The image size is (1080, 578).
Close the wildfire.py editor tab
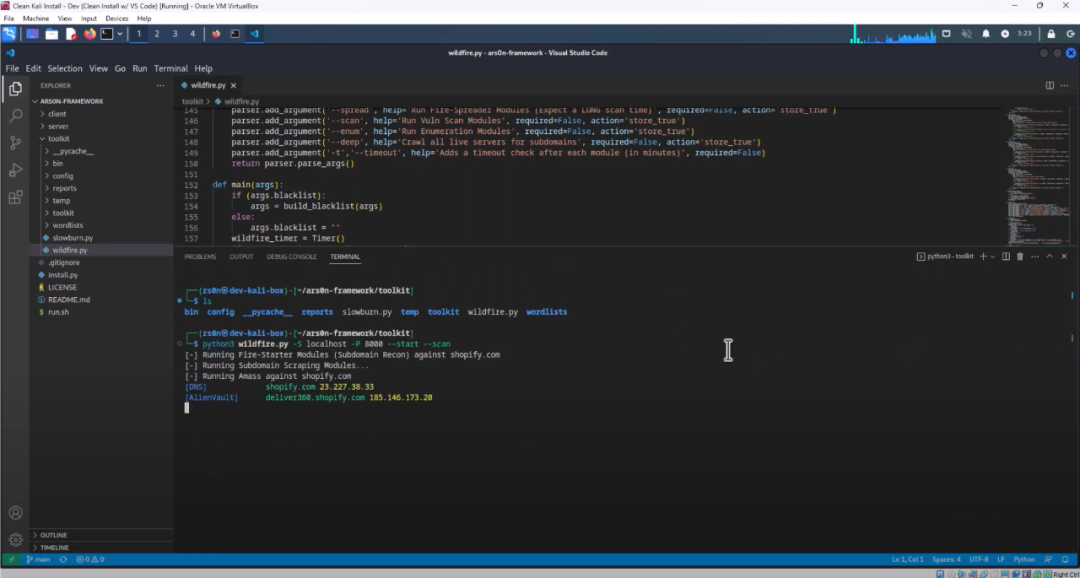pyautogui.click(x=233, y=85)
